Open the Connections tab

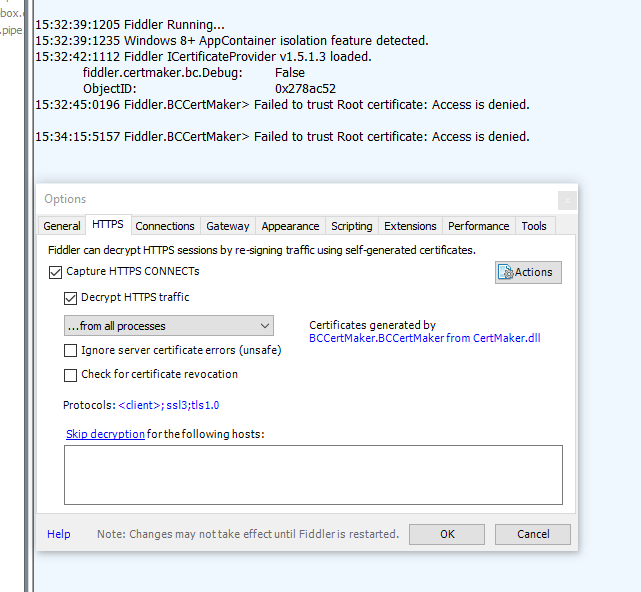coord(165,226)
